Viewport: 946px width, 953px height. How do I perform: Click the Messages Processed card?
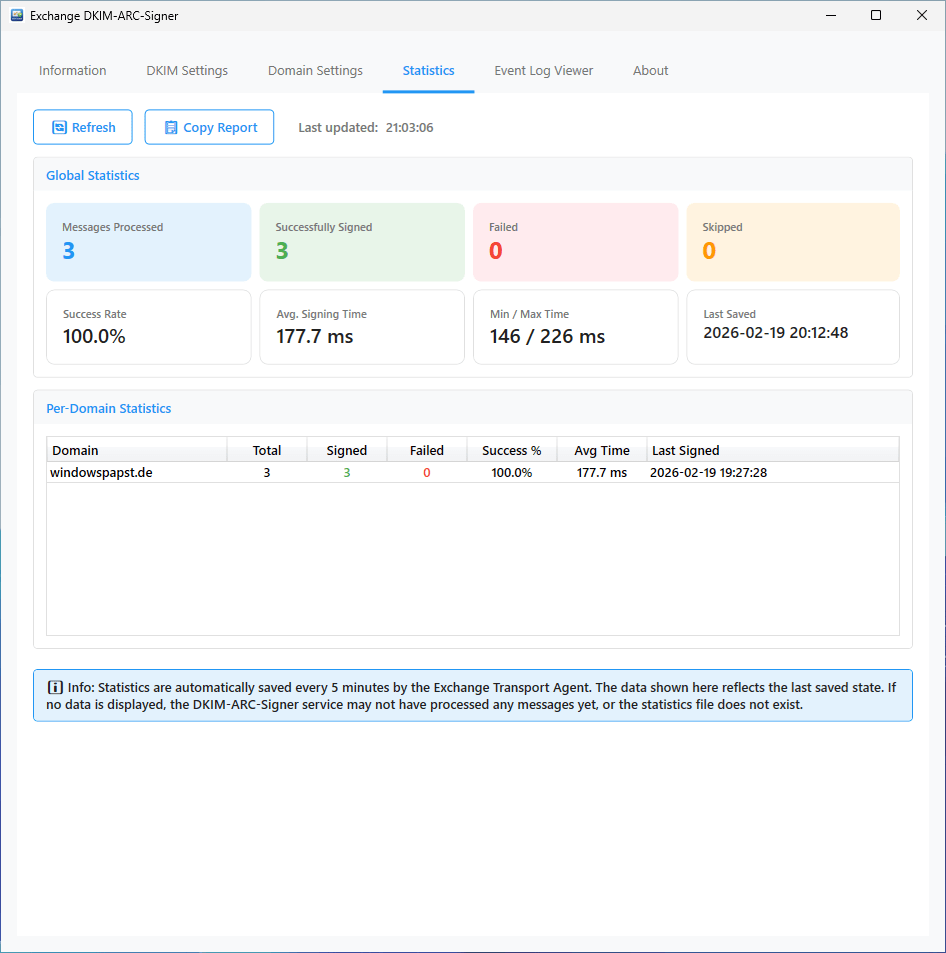click(149, 242)
